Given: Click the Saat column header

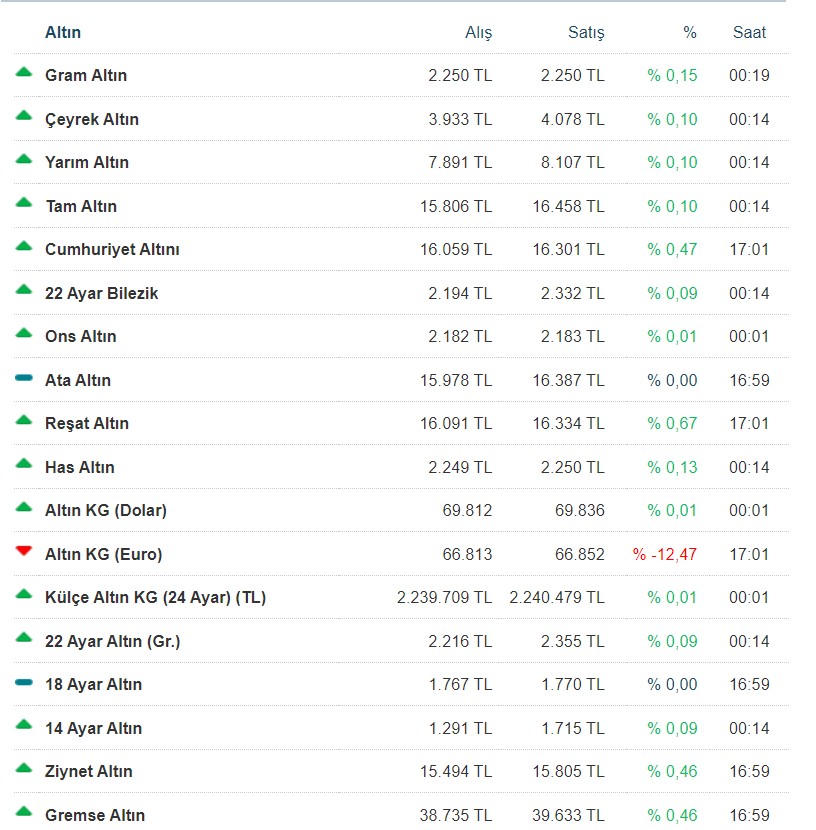Looking at the screenshot, I should (749, 32).
